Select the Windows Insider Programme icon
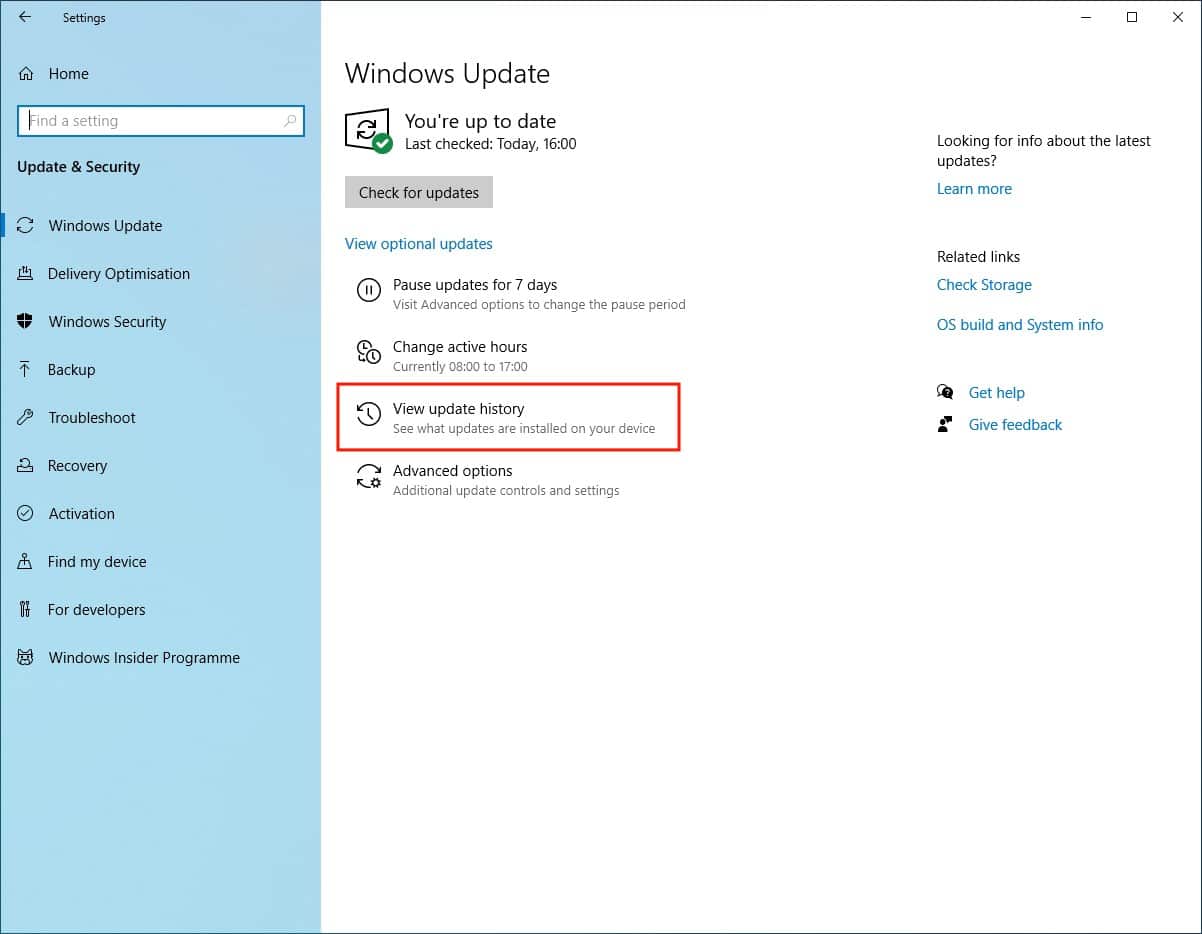 (26, 657)
